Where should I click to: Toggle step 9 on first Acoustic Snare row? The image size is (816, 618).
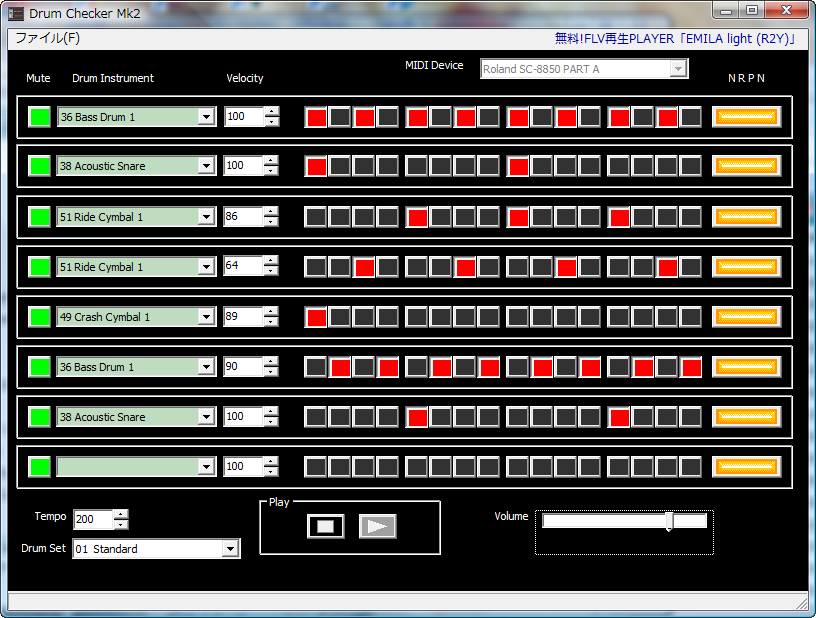[518, 167]
